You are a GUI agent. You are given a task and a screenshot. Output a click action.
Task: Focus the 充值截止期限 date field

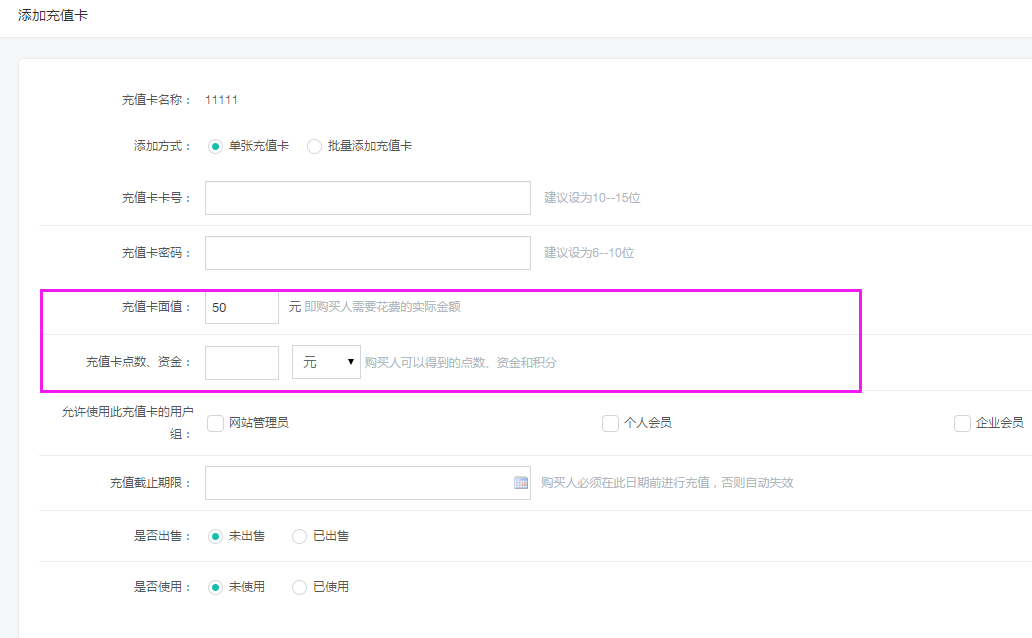(x=357, y=483)
